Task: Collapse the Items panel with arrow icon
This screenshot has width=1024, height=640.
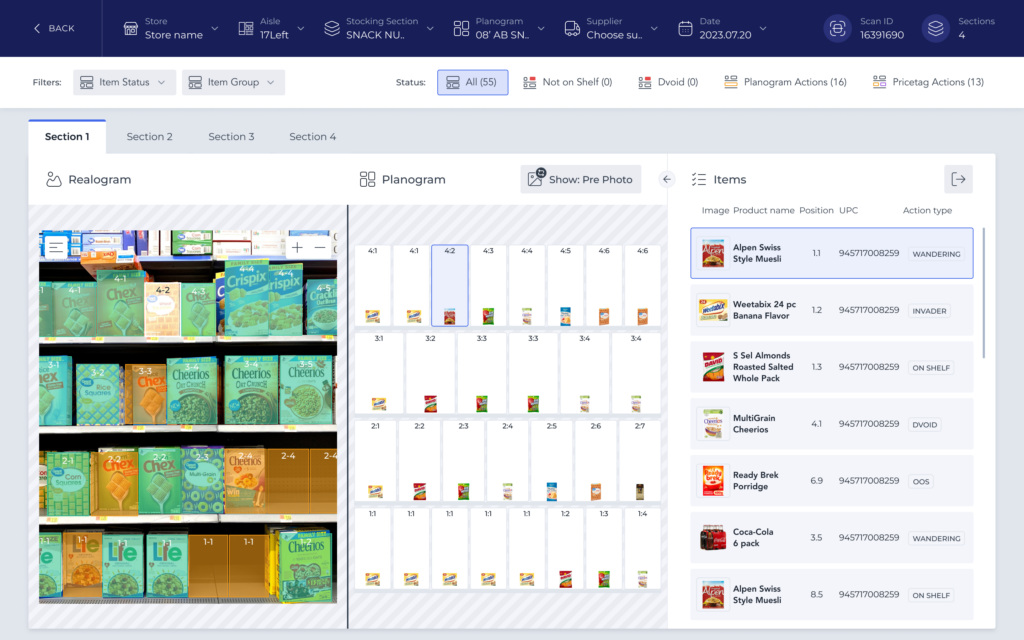Action: coord(667,180)
